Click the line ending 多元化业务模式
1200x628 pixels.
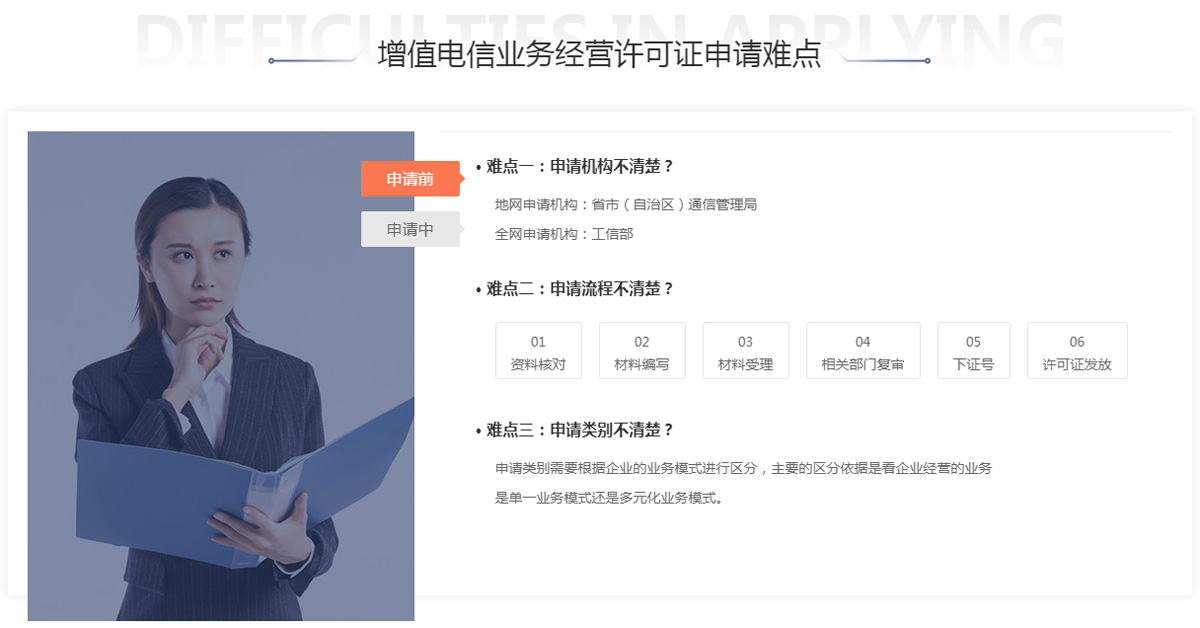coord(609,498)
